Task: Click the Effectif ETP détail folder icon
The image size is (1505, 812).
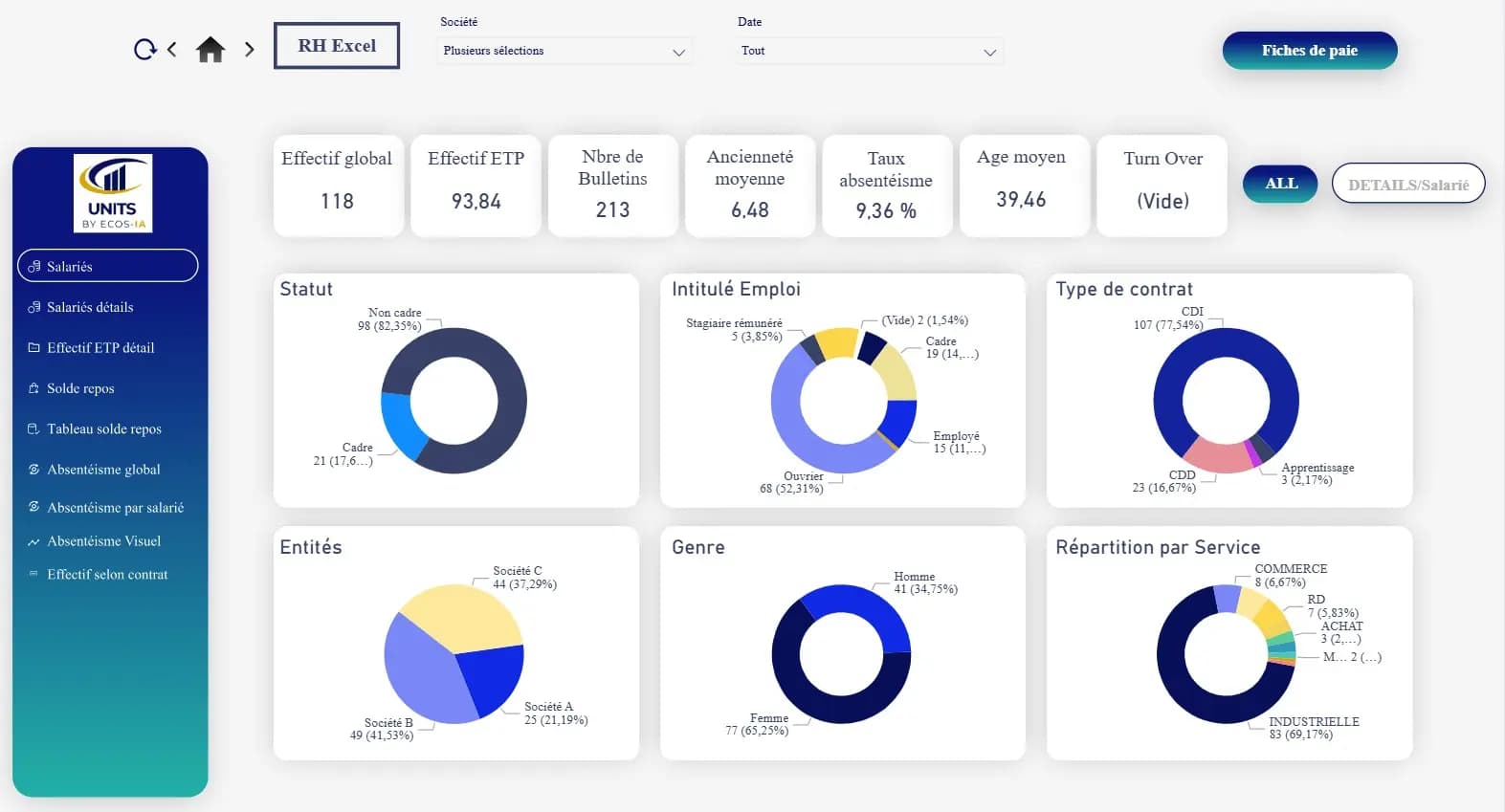Action: click(x=34, y=348)
